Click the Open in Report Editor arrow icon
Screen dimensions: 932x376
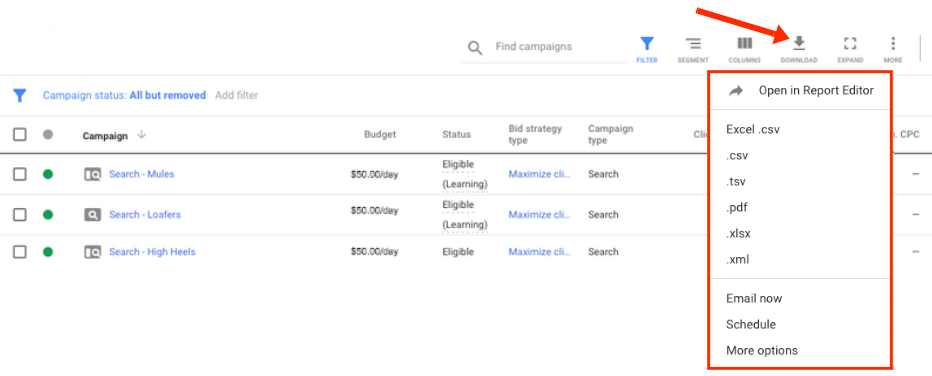point(736,90)
